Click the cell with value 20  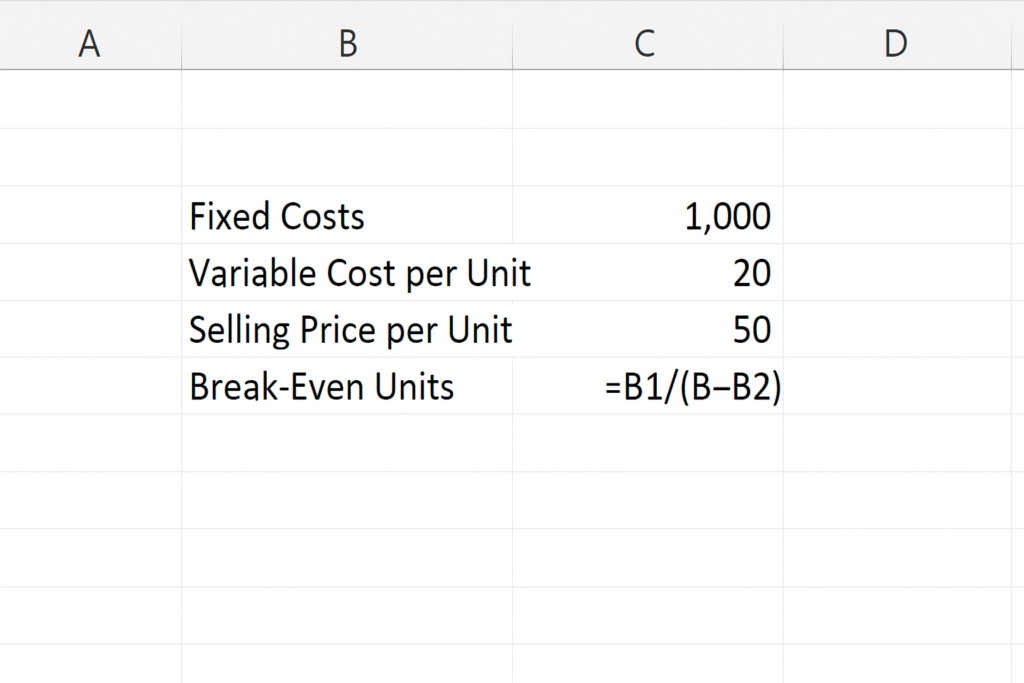click(647, 273)
